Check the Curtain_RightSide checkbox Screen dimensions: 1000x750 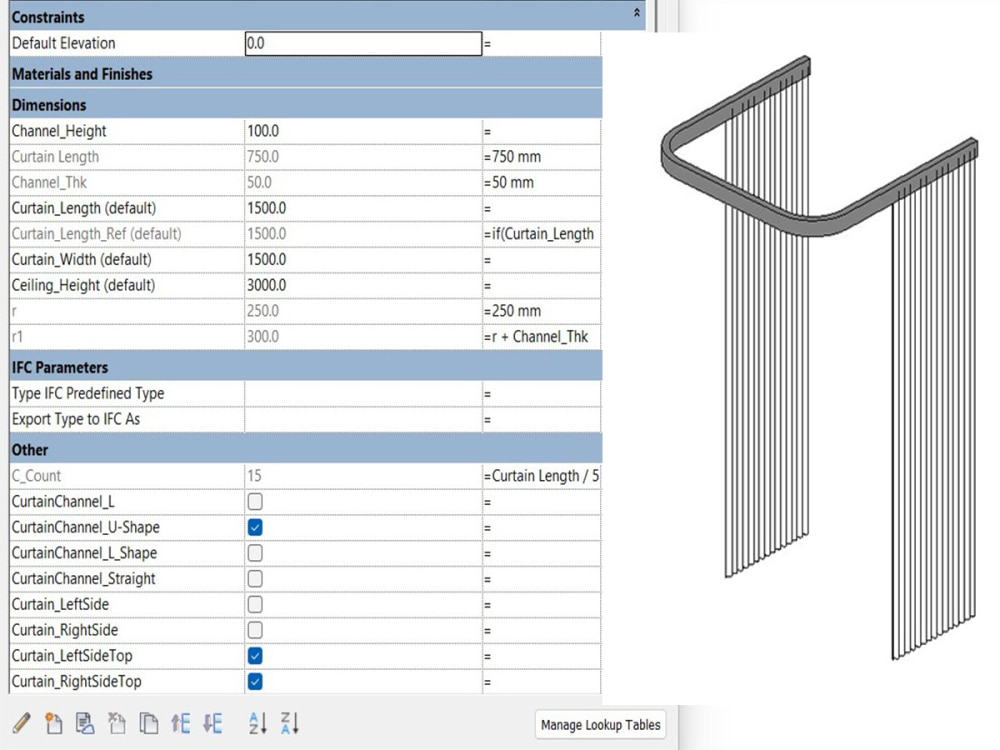(255, 630)
